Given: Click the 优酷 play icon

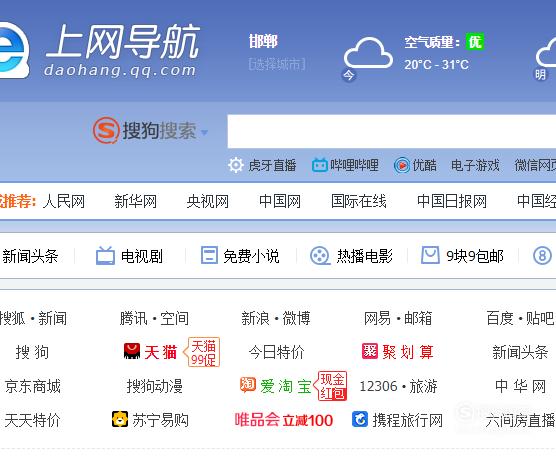Looking at the screenshot, I should (402, 165).
